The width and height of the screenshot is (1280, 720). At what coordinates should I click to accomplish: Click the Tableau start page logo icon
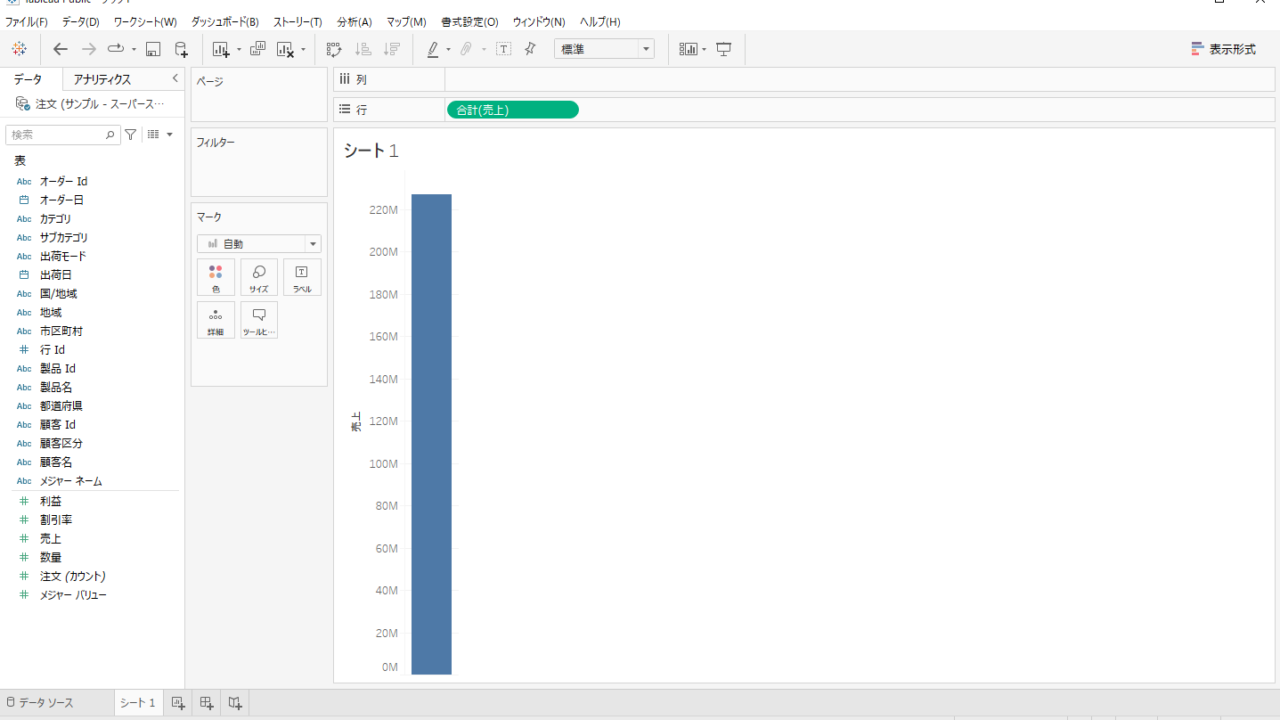point(19,49)
